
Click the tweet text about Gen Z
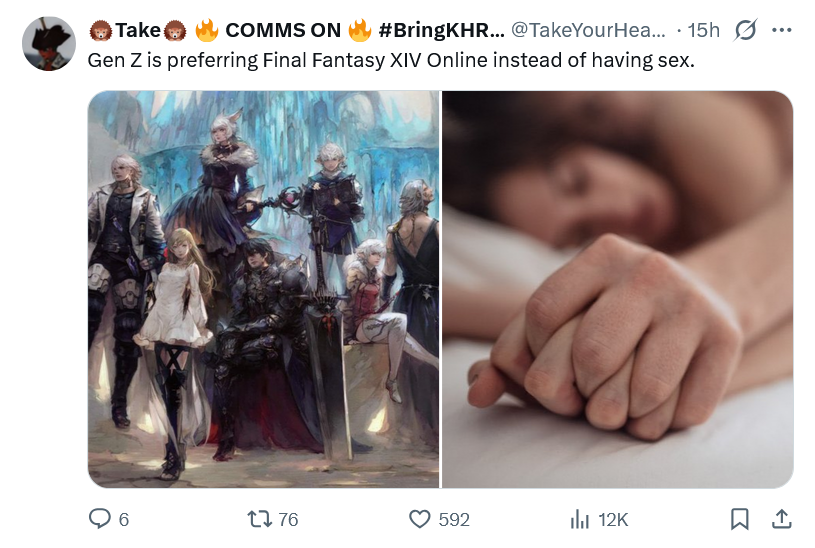click(391, 60)
